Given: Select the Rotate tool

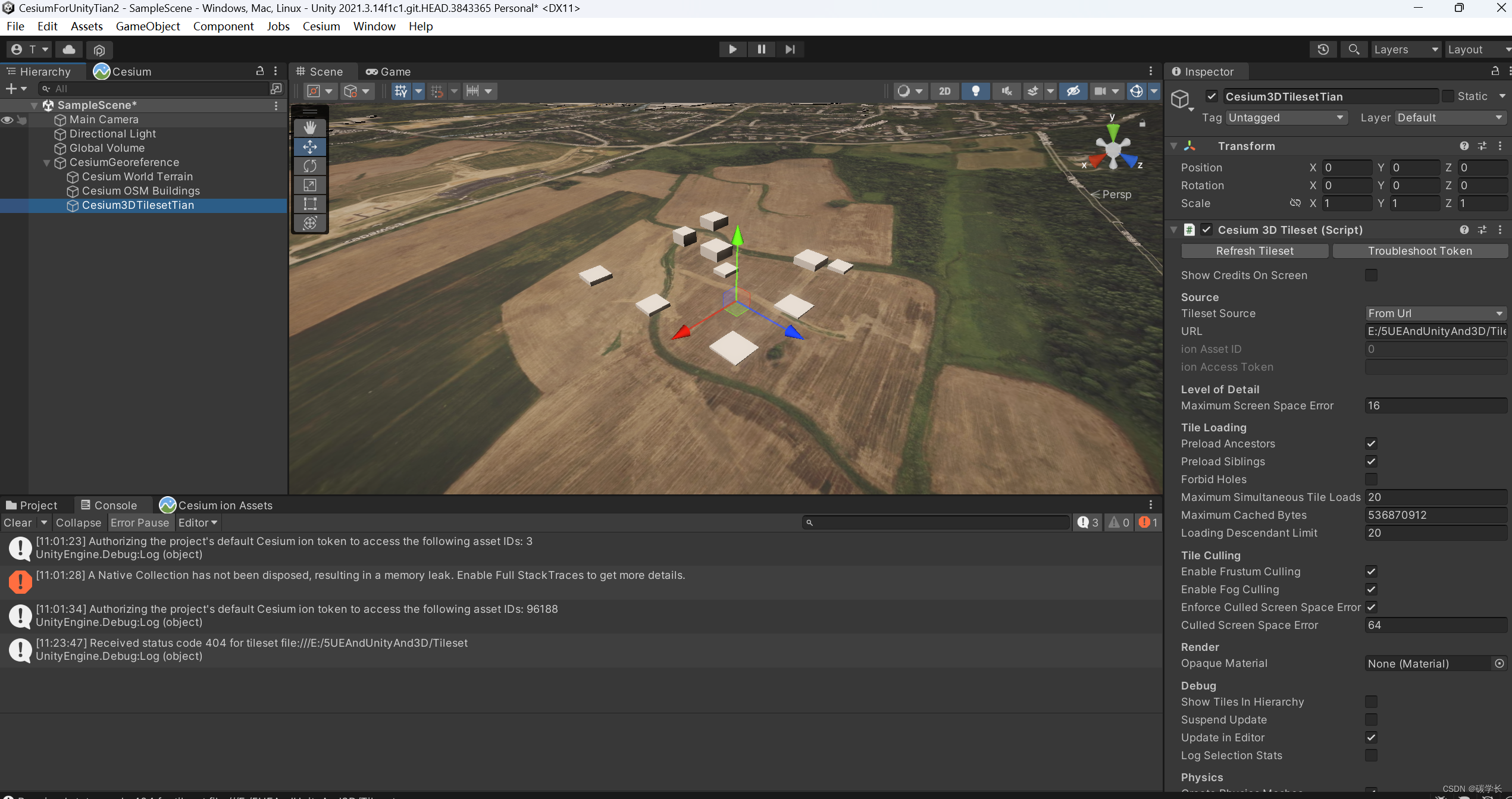Looking at the screenshot, I should 309,166.
